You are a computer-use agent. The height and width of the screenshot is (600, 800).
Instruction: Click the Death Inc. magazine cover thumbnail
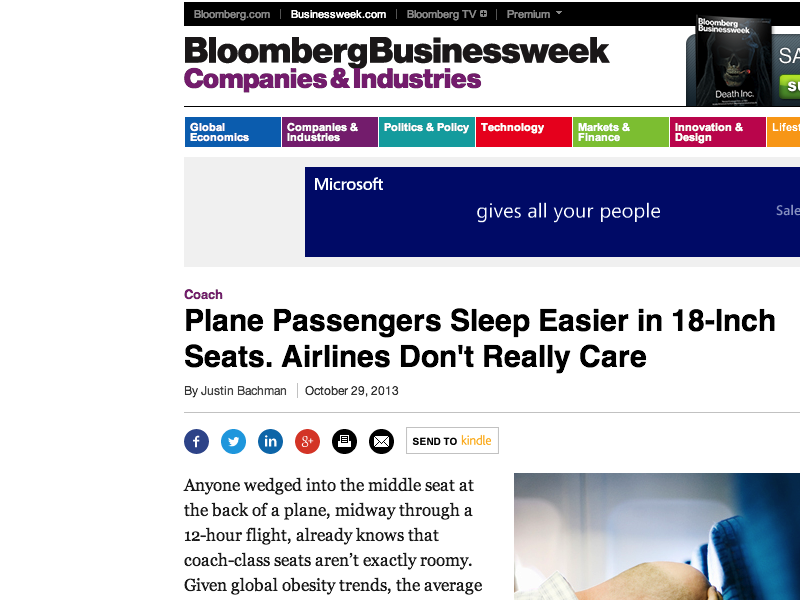(726, 60)
